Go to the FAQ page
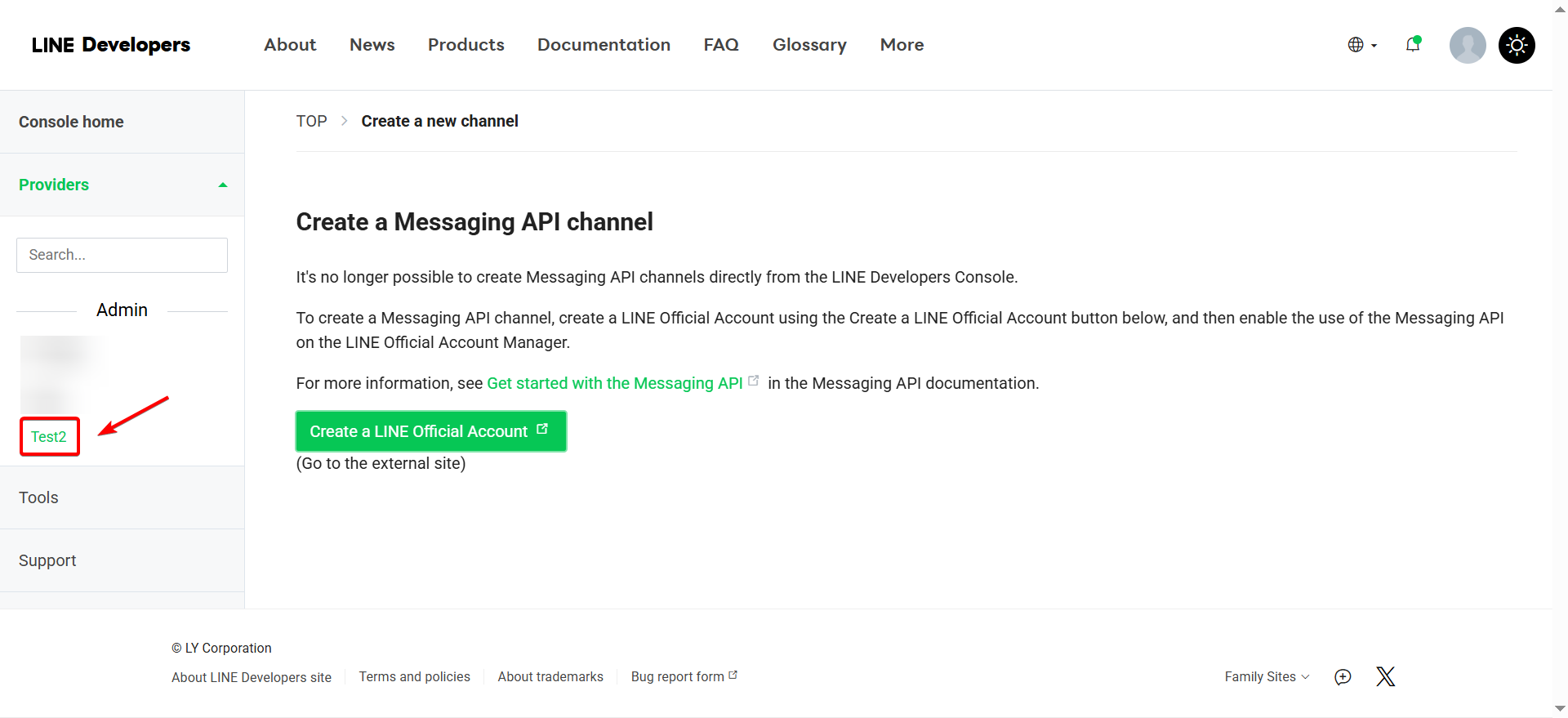This screenshot has height=718, width=1568. tap(721, 45)
